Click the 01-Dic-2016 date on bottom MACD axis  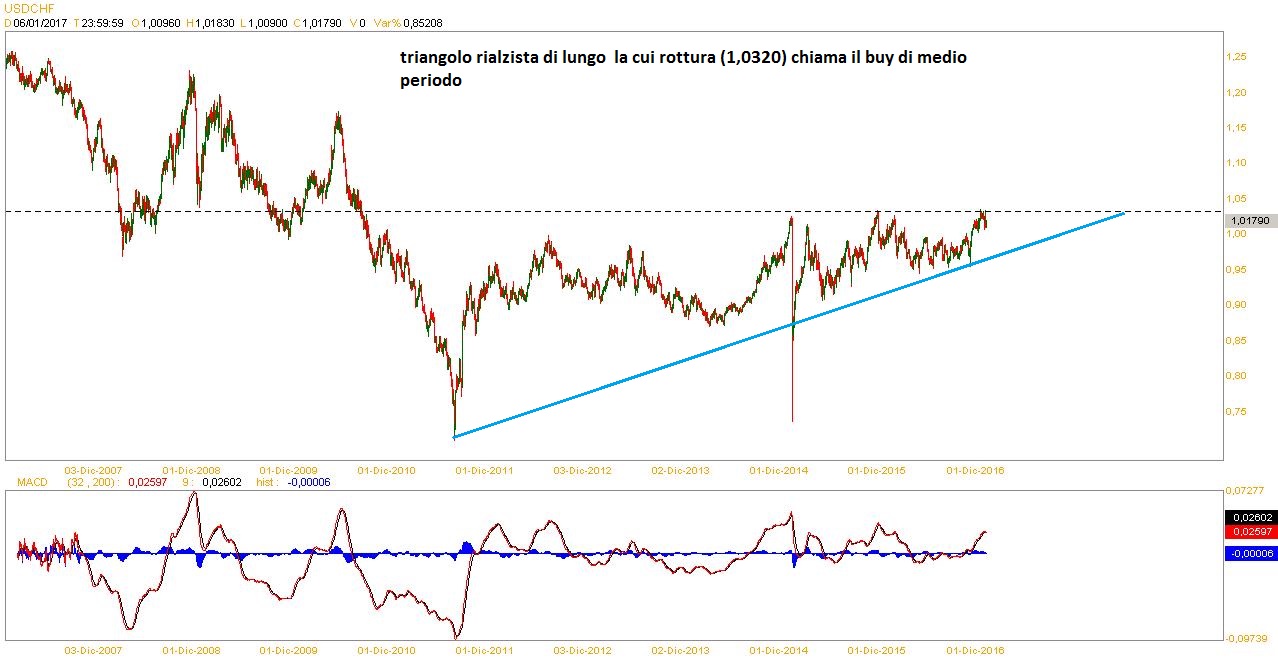pos(975,650)
